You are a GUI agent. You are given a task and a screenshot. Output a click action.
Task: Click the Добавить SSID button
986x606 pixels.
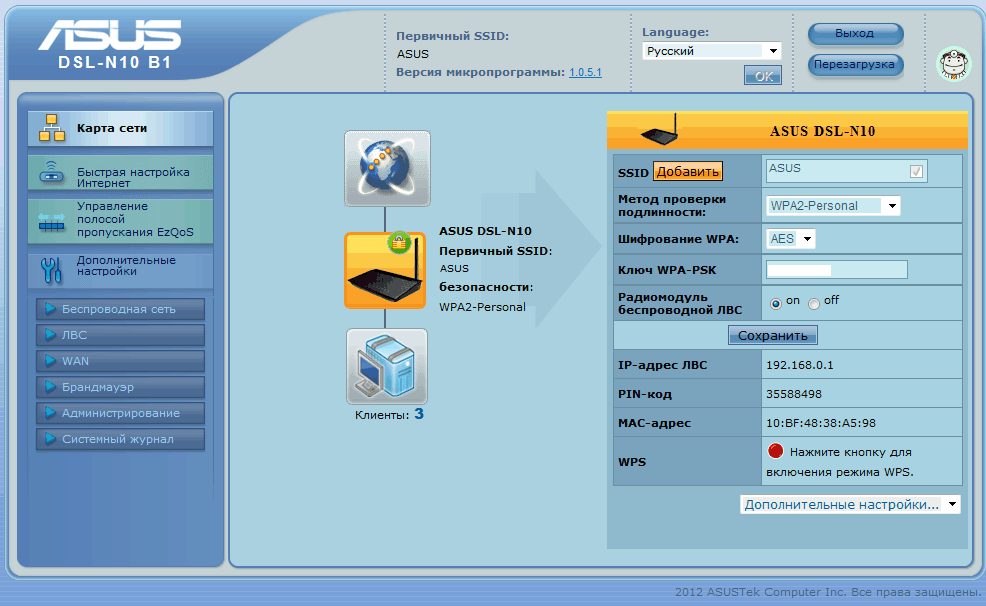tap(687, 172)
